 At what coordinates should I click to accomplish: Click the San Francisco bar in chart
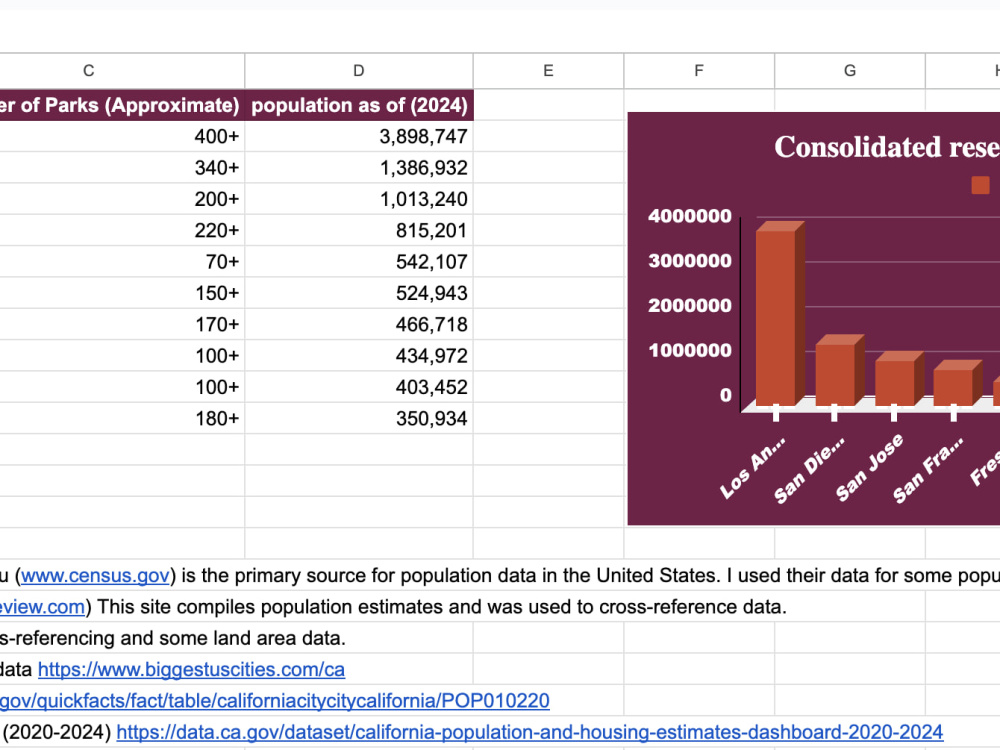pos(957,383)
